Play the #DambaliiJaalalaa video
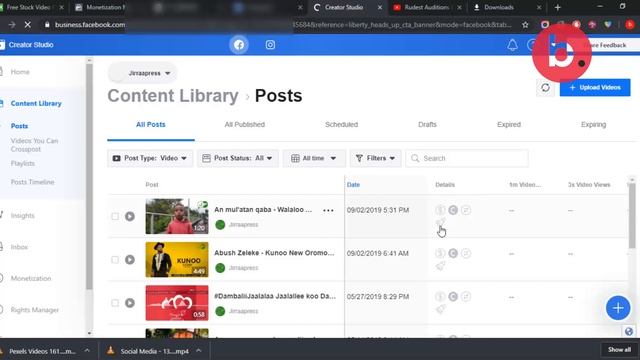 point(130,303)
